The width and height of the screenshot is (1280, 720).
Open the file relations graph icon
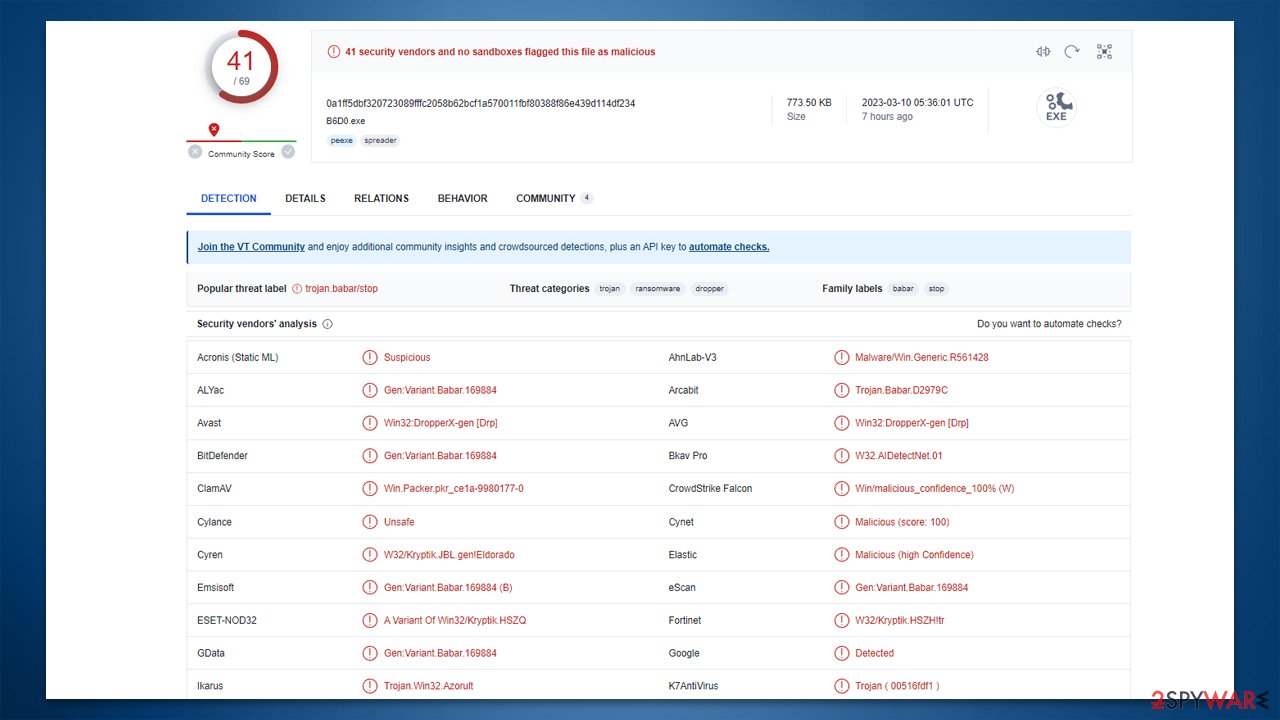tap(1104, 52)
